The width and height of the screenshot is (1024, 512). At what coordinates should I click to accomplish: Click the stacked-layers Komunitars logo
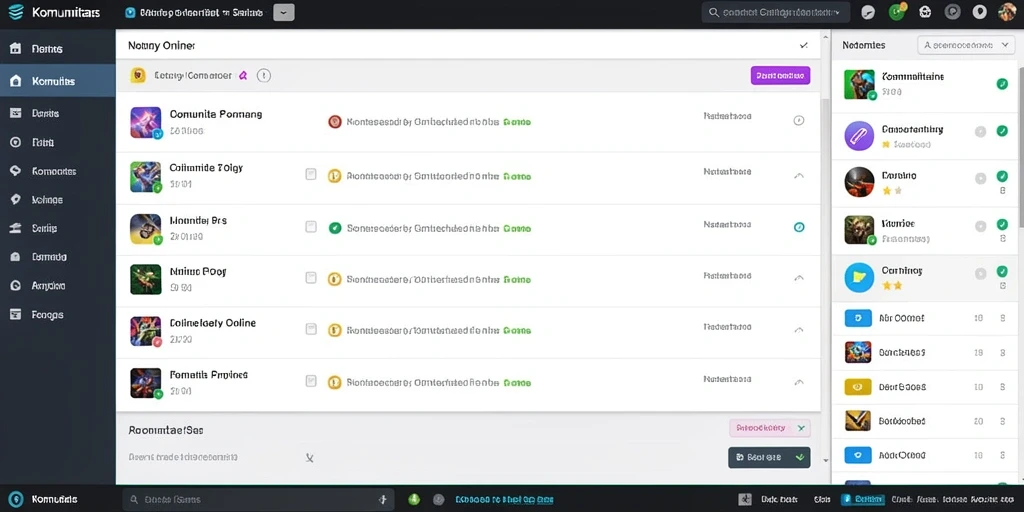(x=16, y=12)
